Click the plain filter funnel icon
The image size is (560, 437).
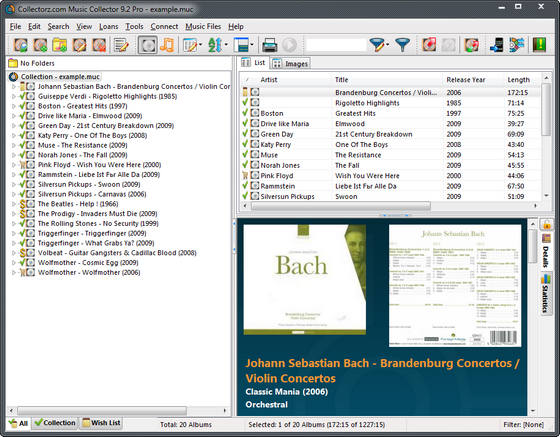click(402, 45)
